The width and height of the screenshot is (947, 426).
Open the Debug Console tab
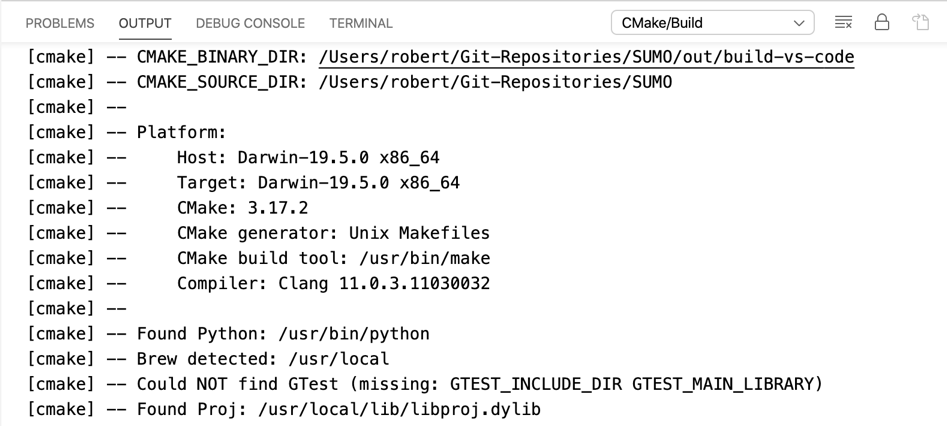[250, 23]
